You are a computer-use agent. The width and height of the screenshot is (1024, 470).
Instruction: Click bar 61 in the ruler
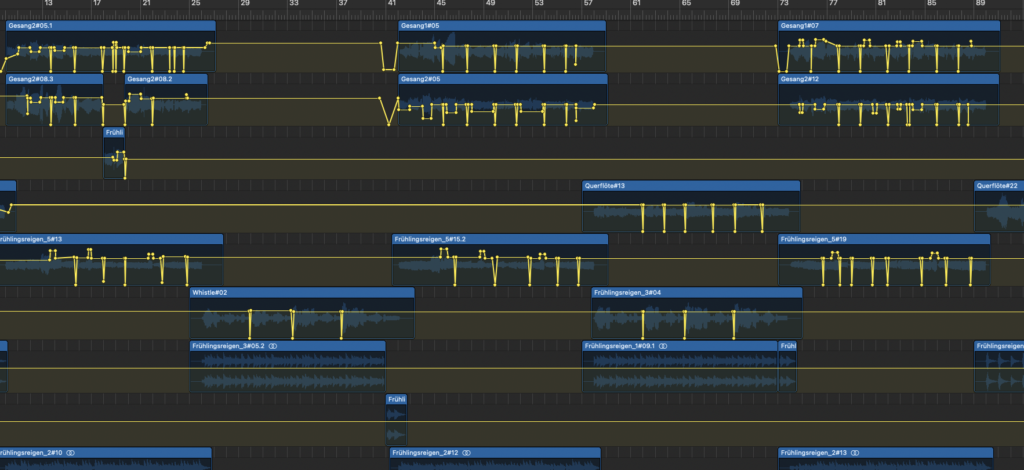pyautogui.click(x=637, y=3)
